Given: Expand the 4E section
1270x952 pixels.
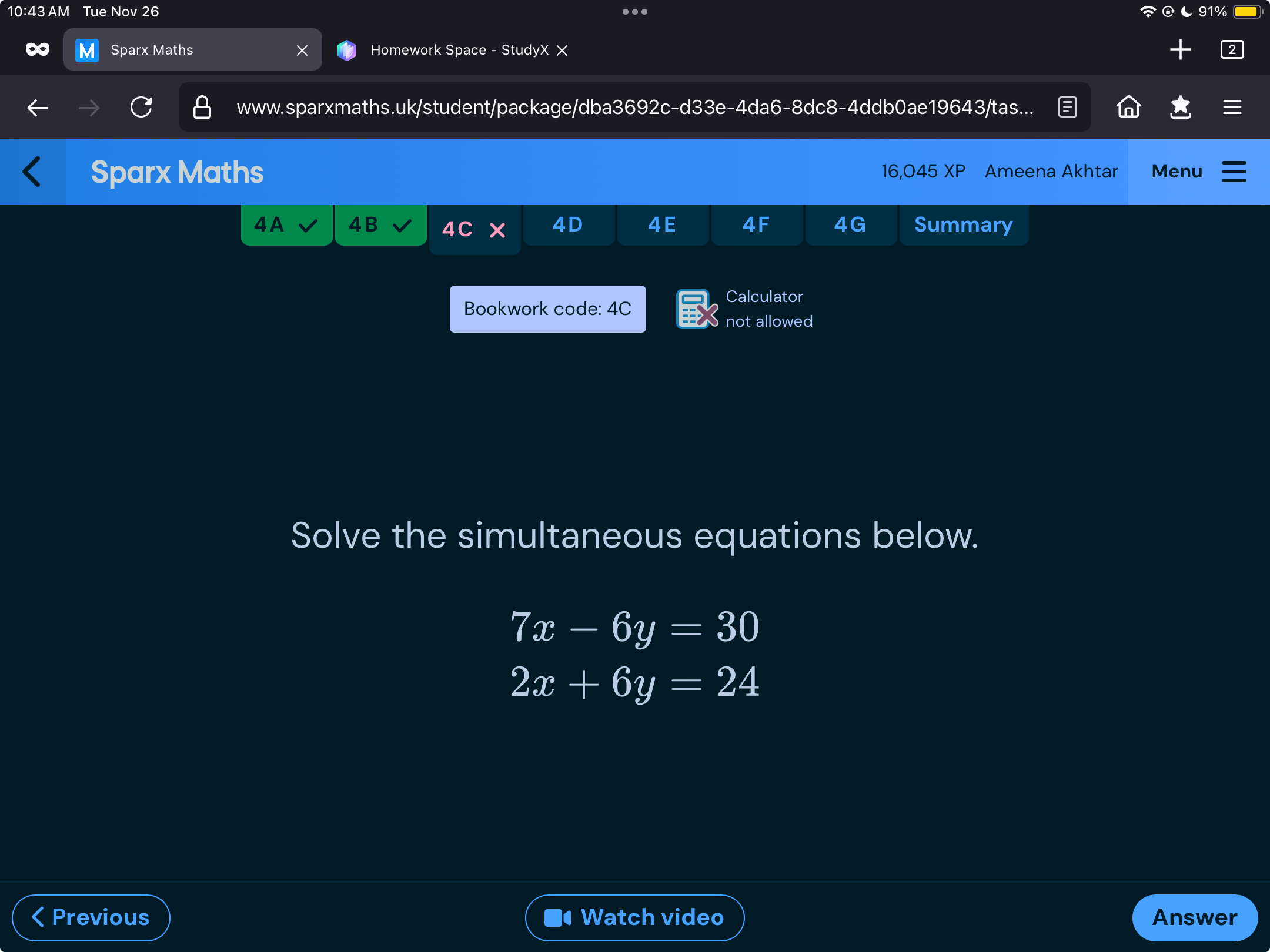Looking at the screenshot, I should [659, 225].
